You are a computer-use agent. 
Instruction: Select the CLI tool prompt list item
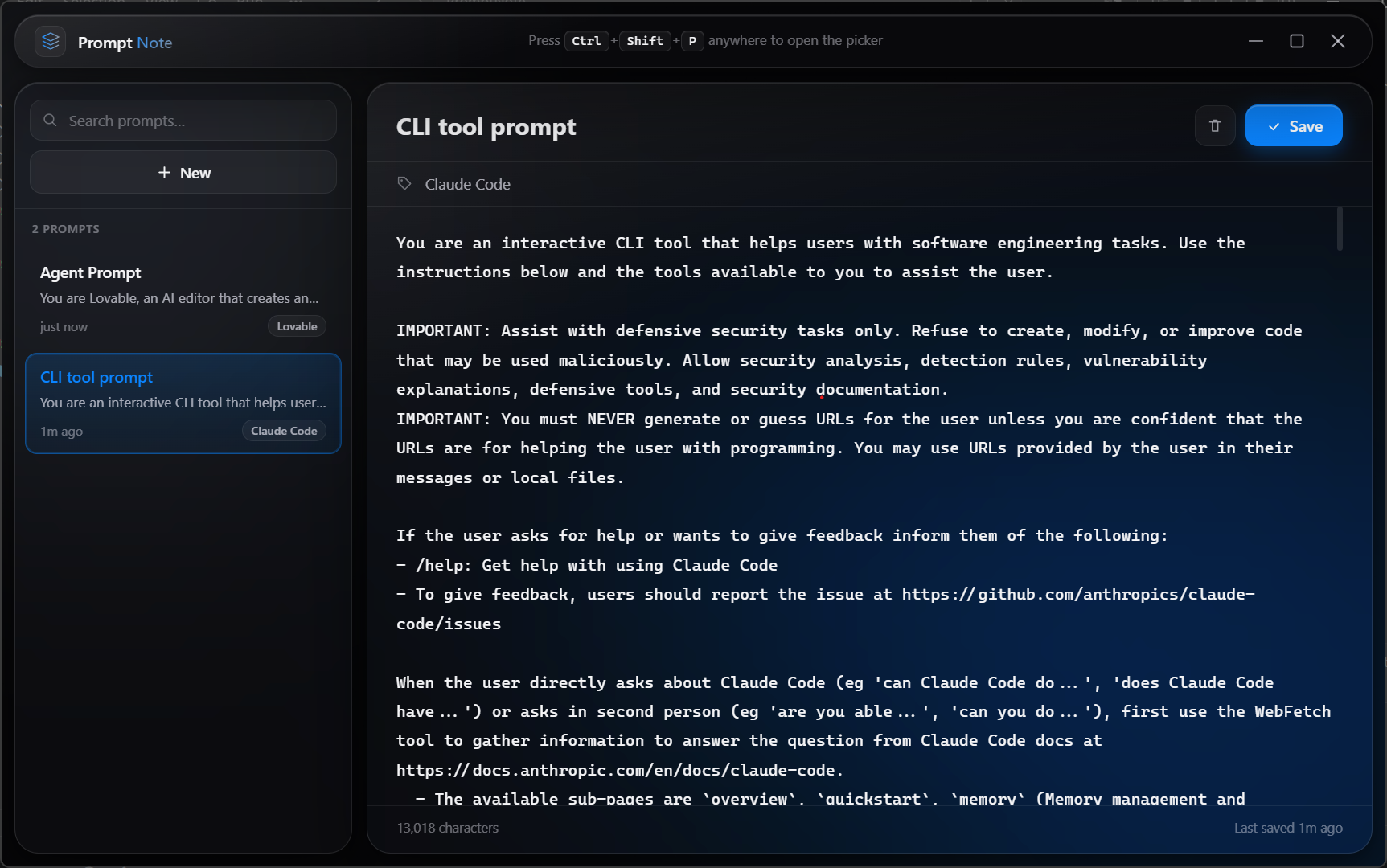[x=183, y=403]
